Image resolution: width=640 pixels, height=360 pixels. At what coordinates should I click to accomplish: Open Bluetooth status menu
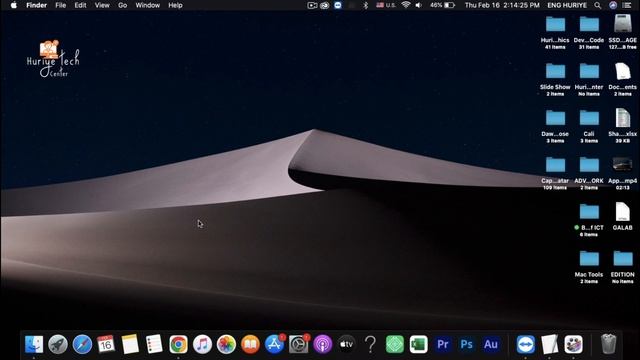[x=366, y=5]
